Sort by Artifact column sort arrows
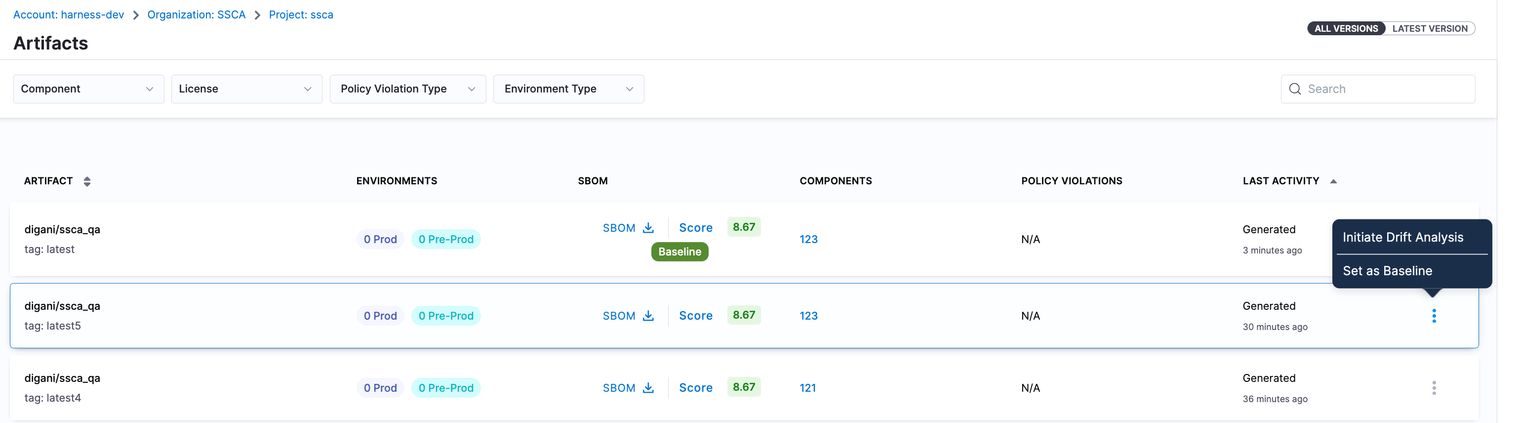The height and width of the screenshot is (423, 1520). point(87,181)
